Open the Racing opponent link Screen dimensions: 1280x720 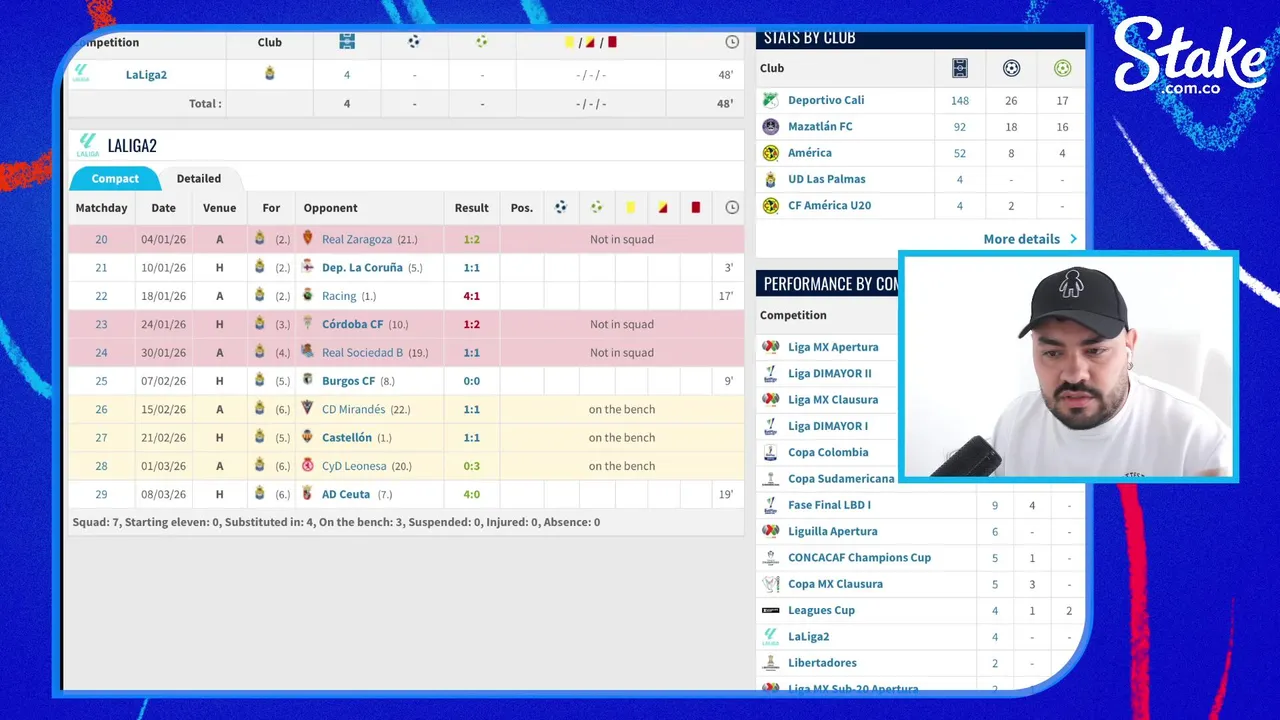[x=339, y=296]
